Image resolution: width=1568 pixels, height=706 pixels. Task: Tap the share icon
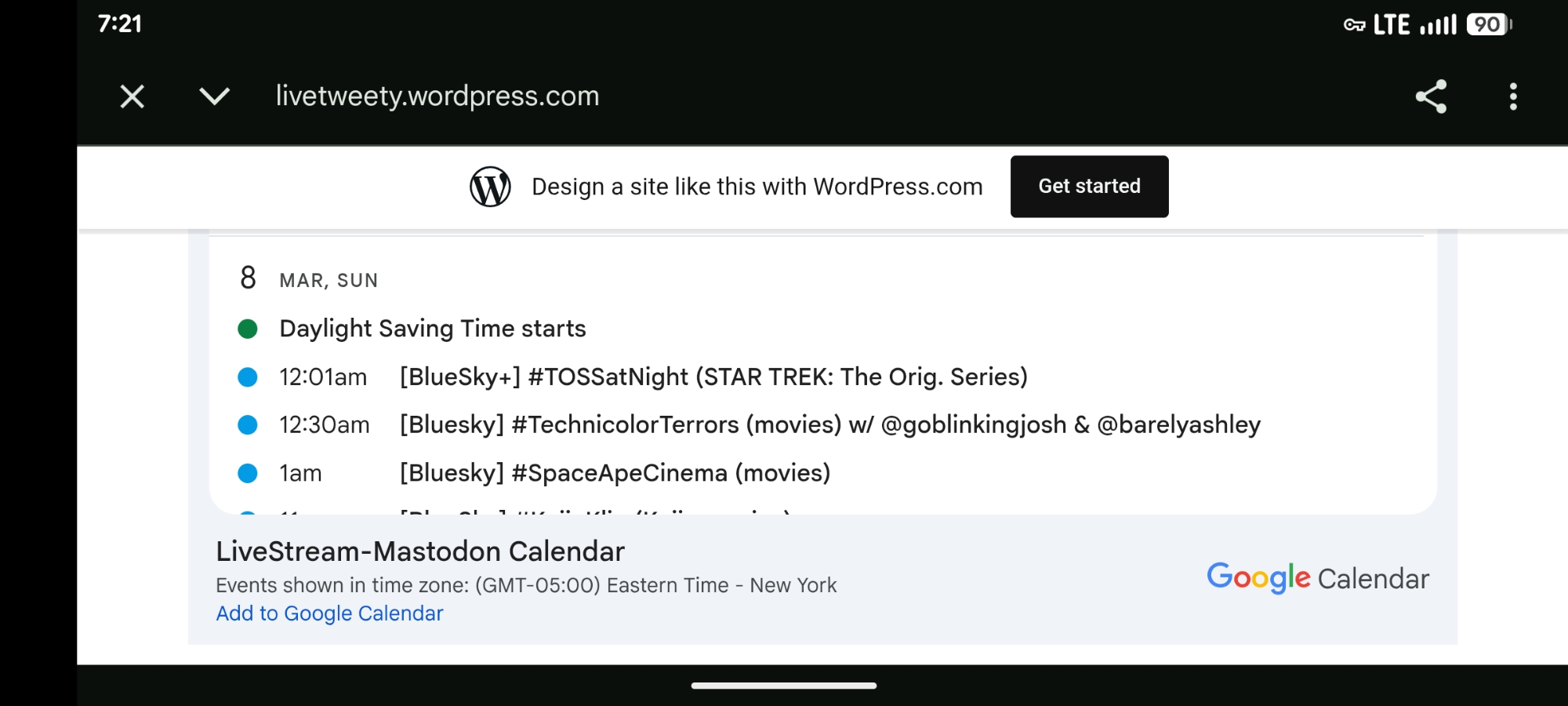tap(1431, 96)
